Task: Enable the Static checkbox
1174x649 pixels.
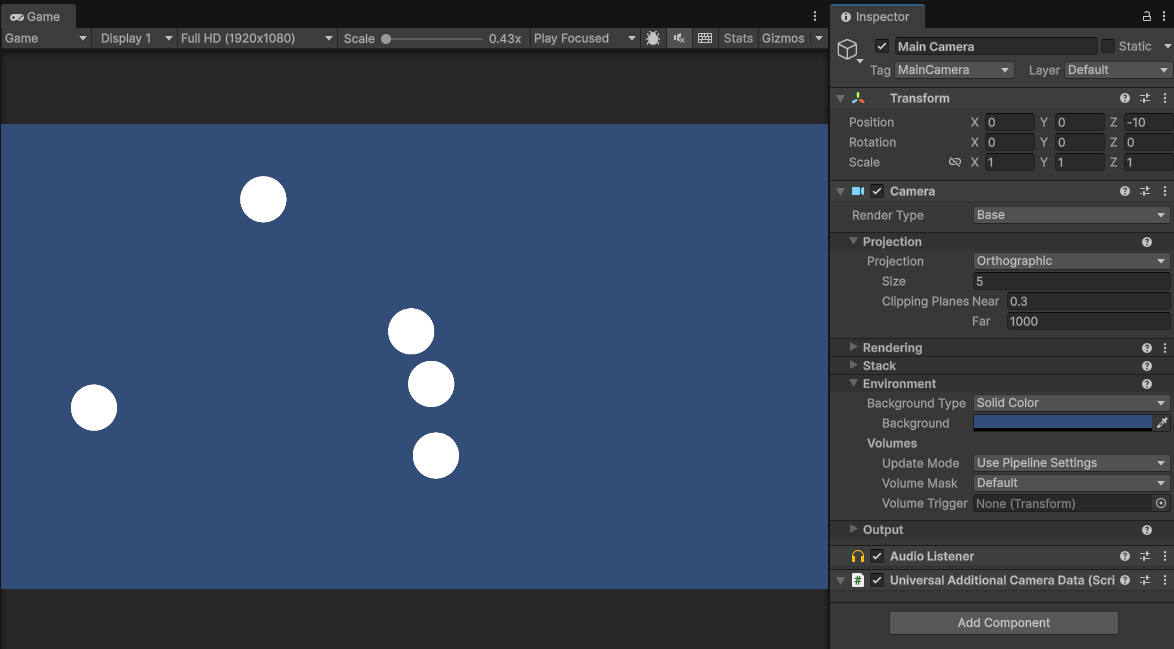Action: point(1108,46)
